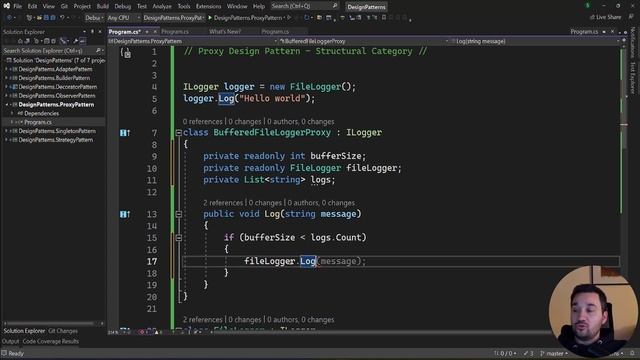The height and width of the screenshot is (360, 640).
Task: Select DesignPatterns.BuilderPattern project
Action: coord(54,78)
